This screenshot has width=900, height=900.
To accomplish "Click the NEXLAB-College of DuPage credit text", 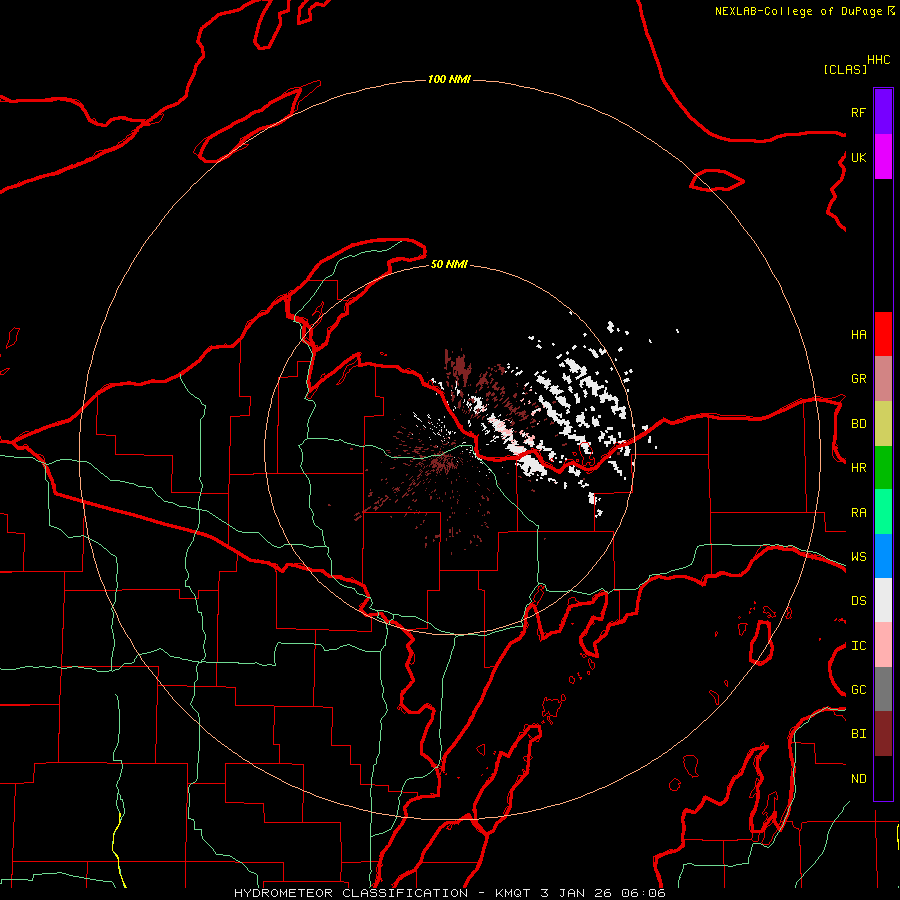I will pyautogui.click(x=798, y=11).
